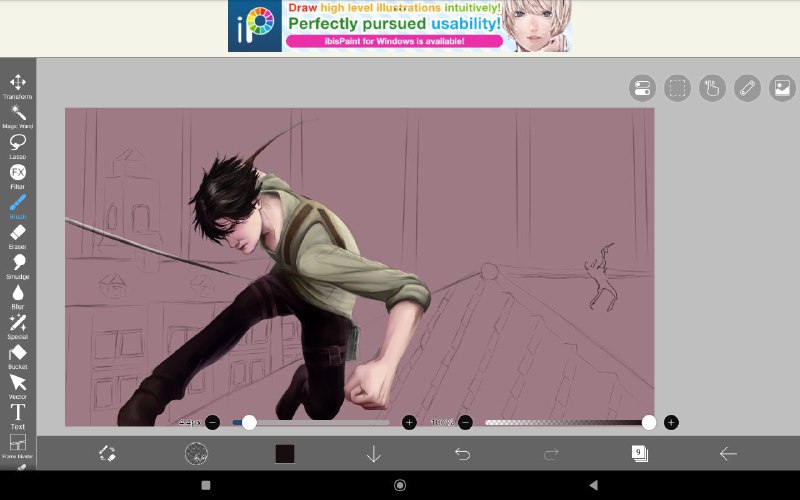Open the finger touch gesture settings
This screenshot has width=800, height=500.
coord(712,88)
